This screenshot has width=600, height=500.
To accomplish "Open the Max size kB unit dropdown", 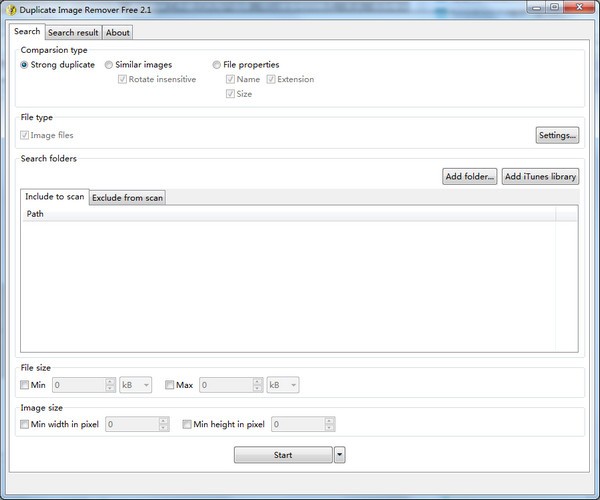I will 283,385.
